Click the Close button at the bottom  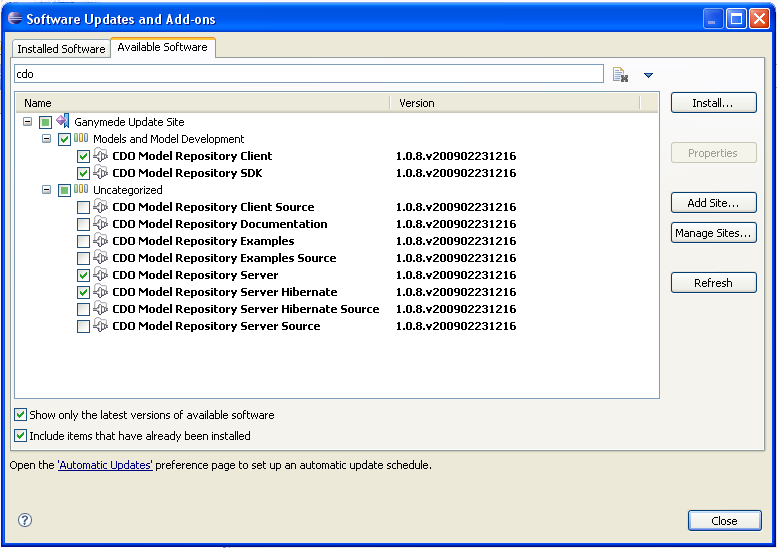(x=724, y=521)
